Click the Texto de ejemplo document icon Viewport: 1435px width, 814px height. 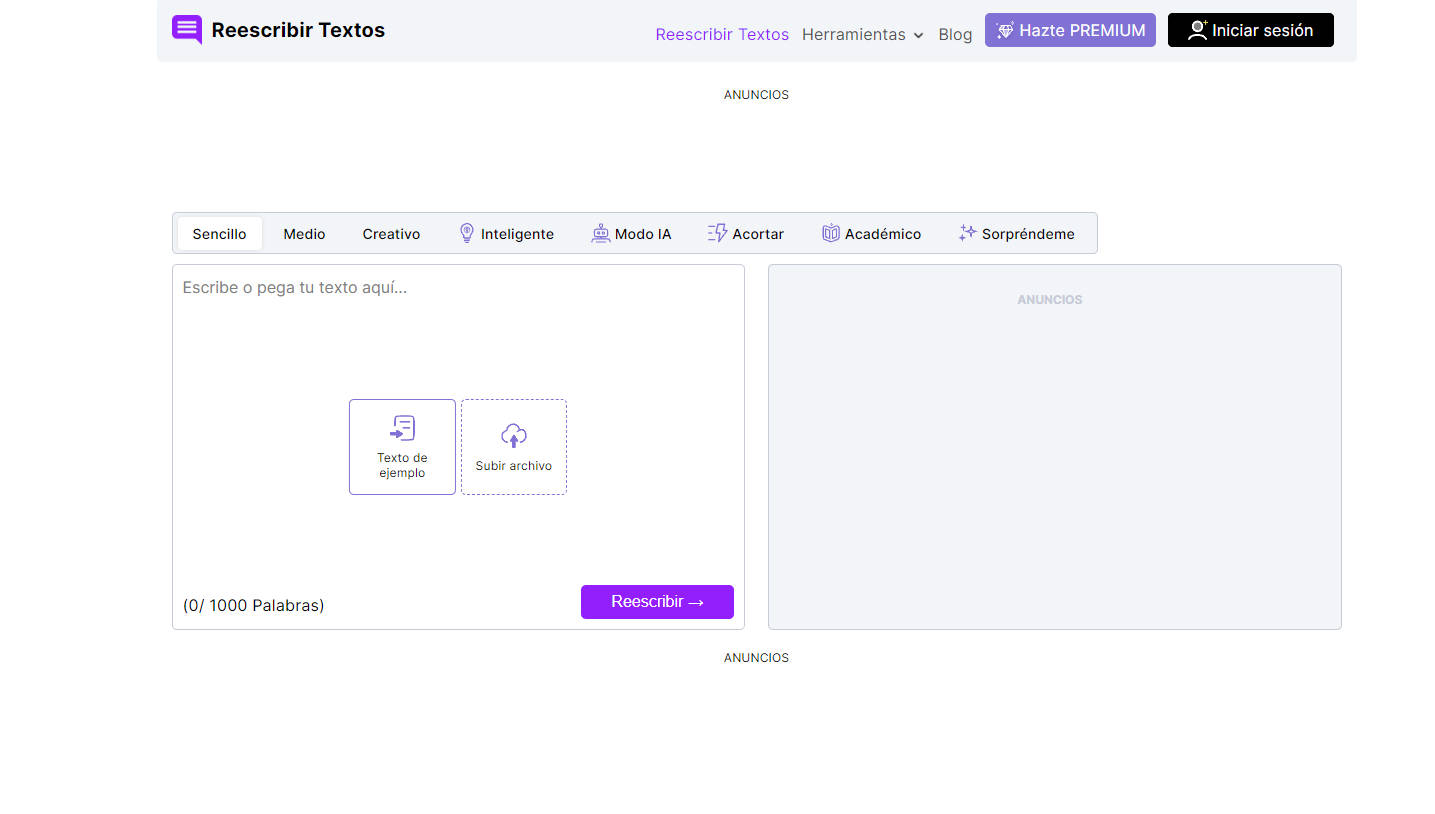click(x=402, y=426)
